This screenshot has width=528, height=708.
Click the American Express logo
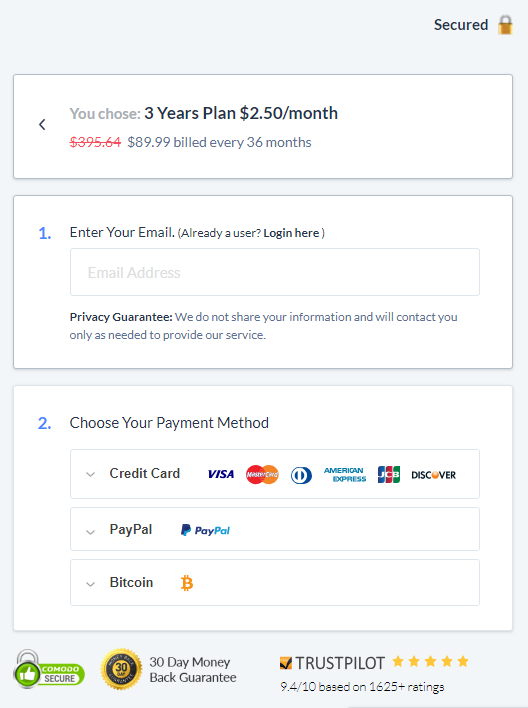pos(345,475)
